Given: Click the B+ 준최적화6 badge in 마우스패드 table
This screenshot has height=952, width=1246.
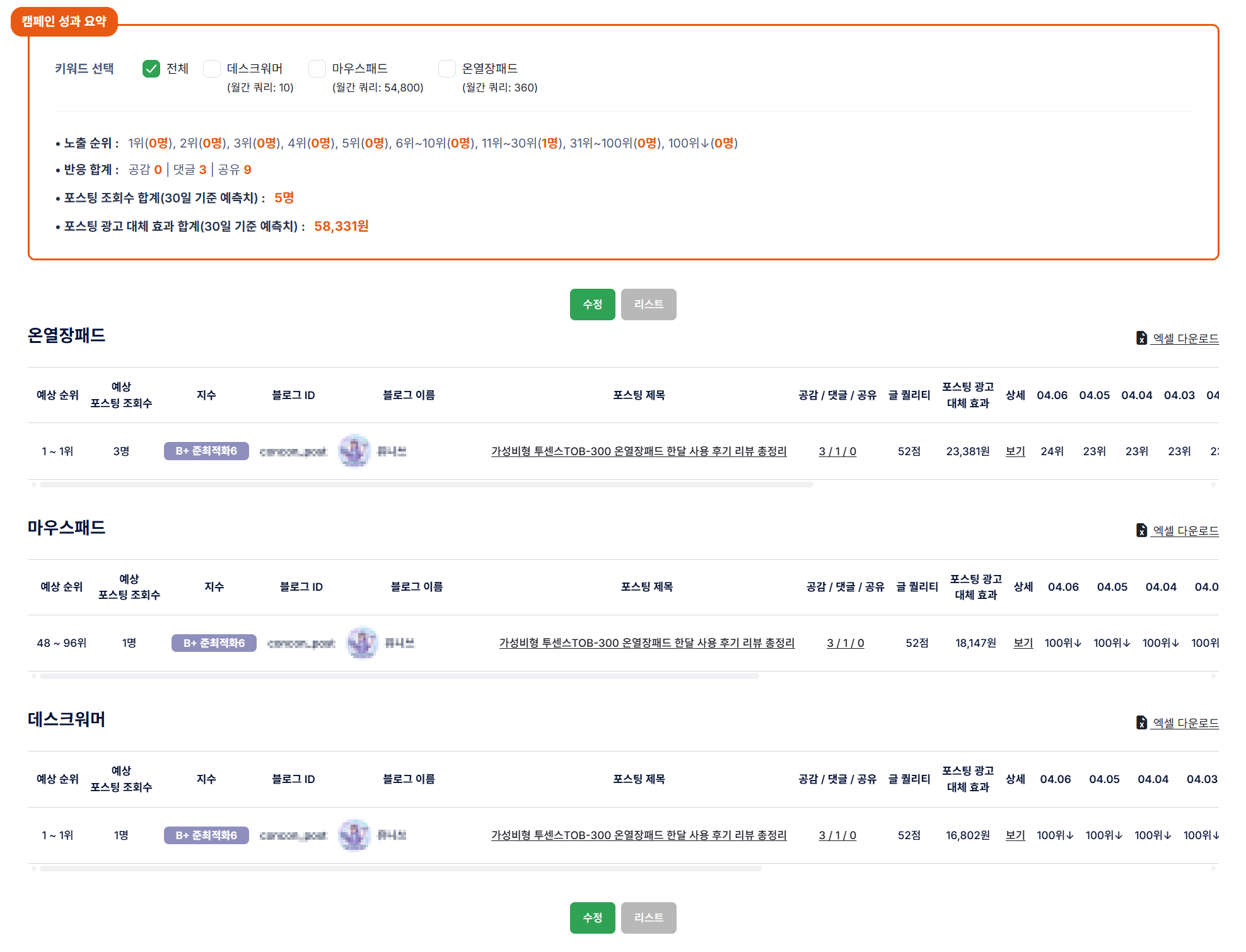Looking at the screenshot, I should click(214, 643).
